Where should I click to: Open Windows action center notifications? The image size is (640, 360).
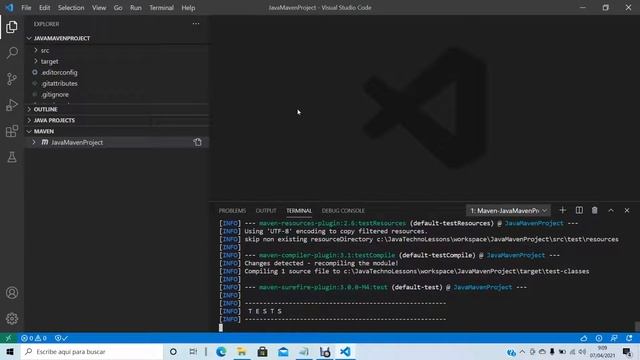(627, 351)
